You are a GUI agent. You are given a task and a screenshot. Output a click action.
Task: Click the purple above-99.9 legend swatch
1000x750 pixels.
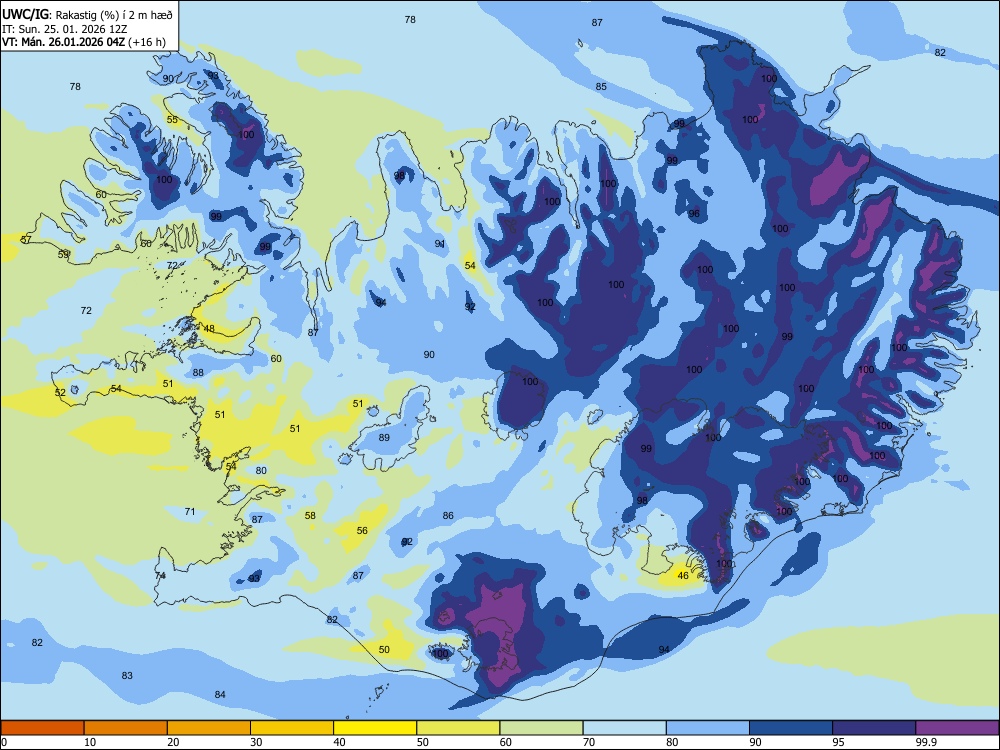tap(957, 728)
